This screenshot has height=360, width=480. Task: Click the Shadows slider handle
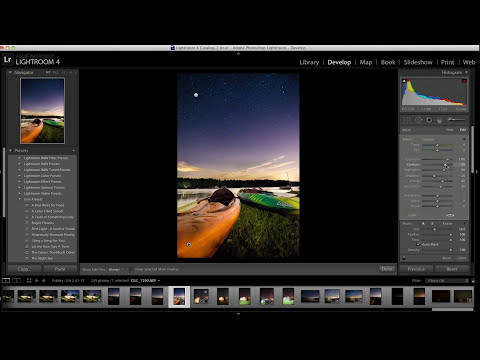pyautogui.click(x=434, y=176)
